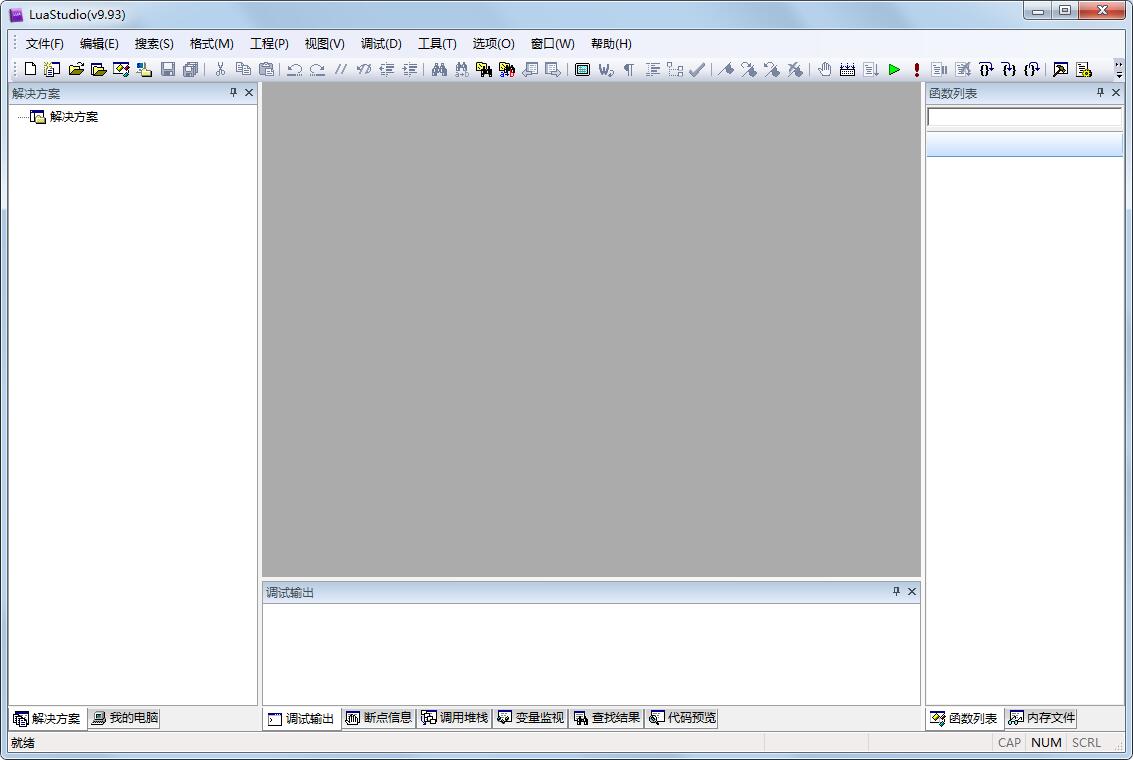Select the 解决方案 root tree node
Image resolution: width=1133 pixels, height=760 pixels.
[73, 117]
